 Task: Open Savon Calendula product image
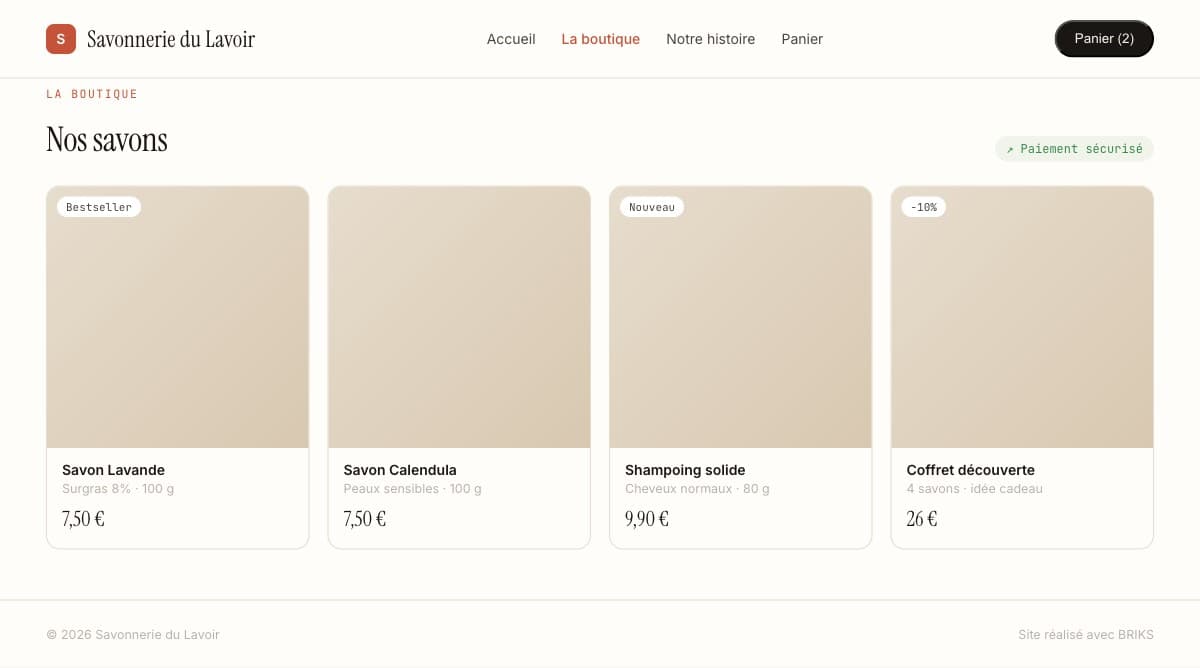point(459,317)
